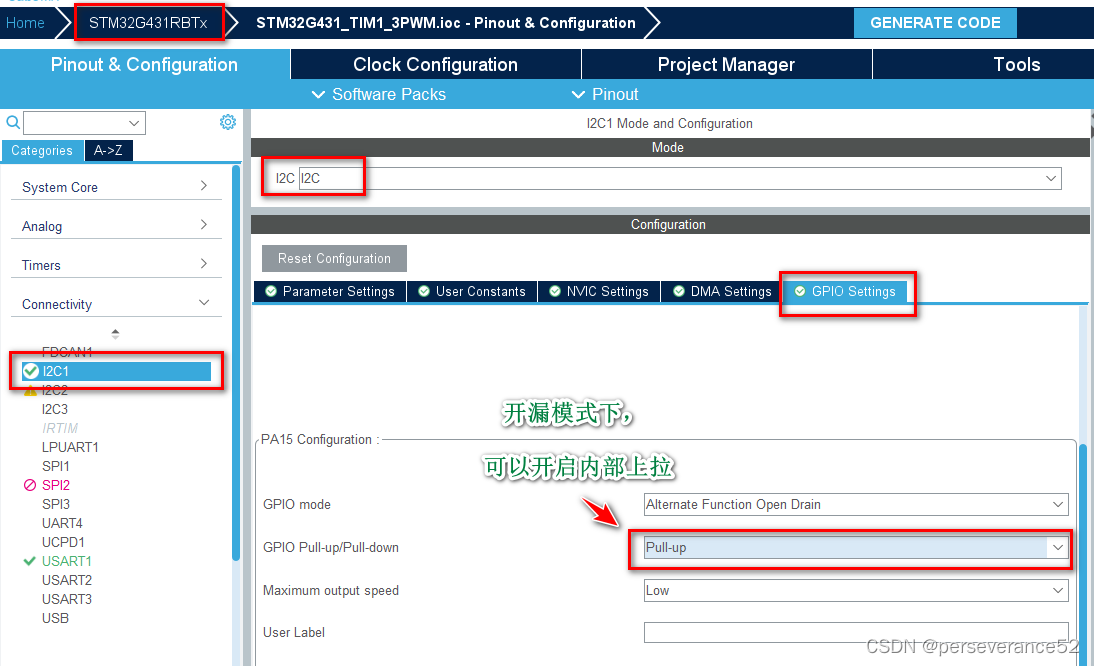Screen dimensions: 1094x666
Task: Click the Software Packs chevron icon
Action: coord(318,94)
